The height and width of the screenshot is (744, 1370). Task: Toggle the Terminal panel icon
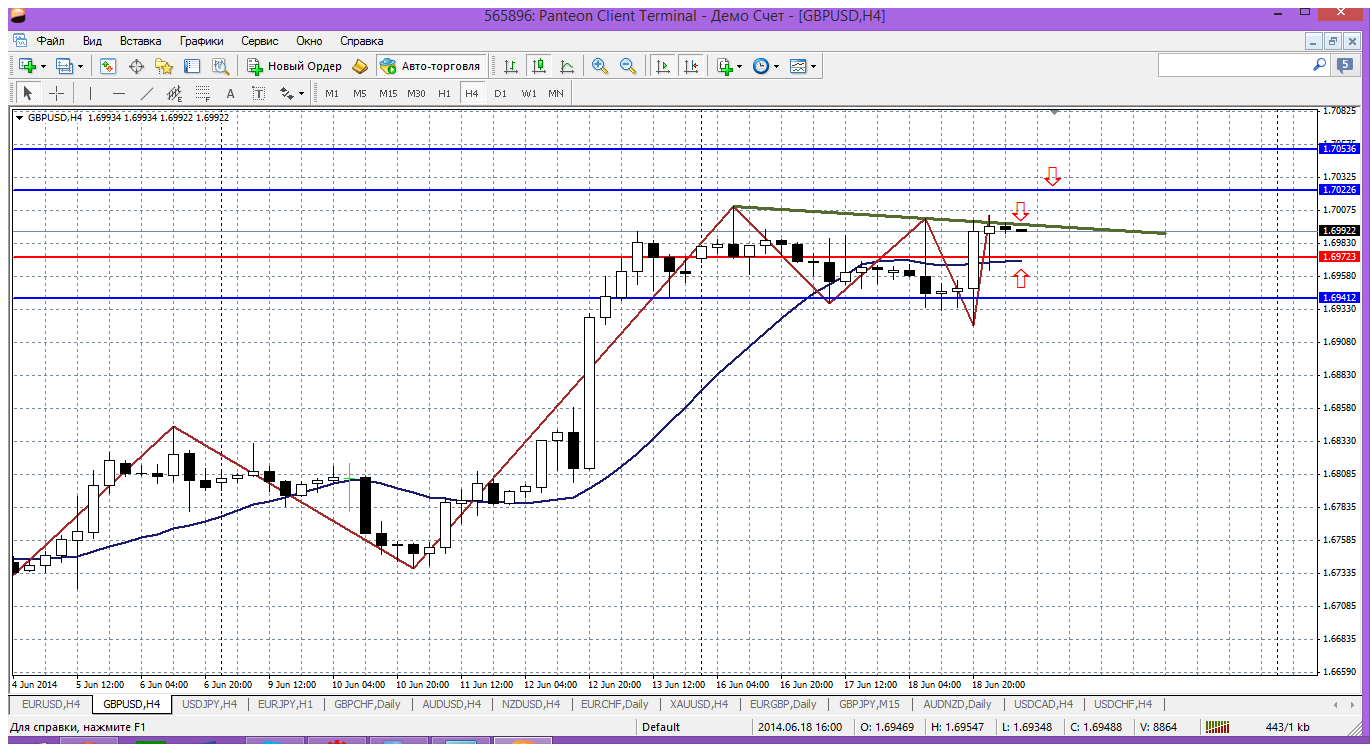point(192,66)
